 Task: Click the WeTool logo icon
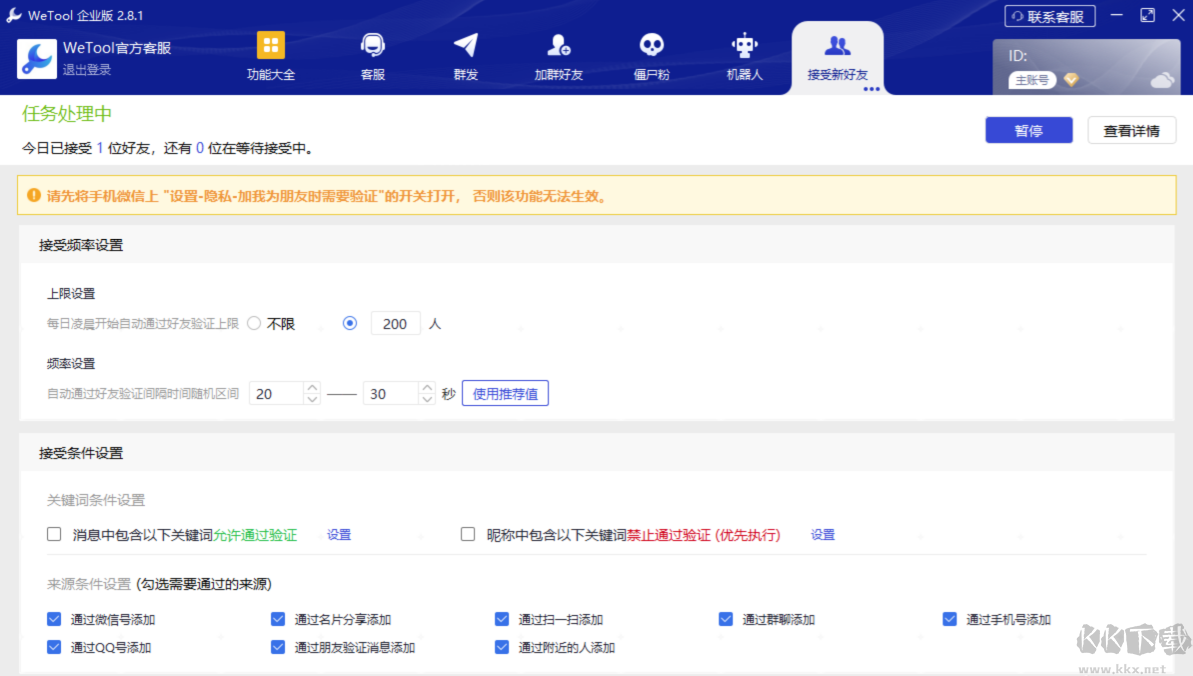pyautogui.click(x=37, y=60)
